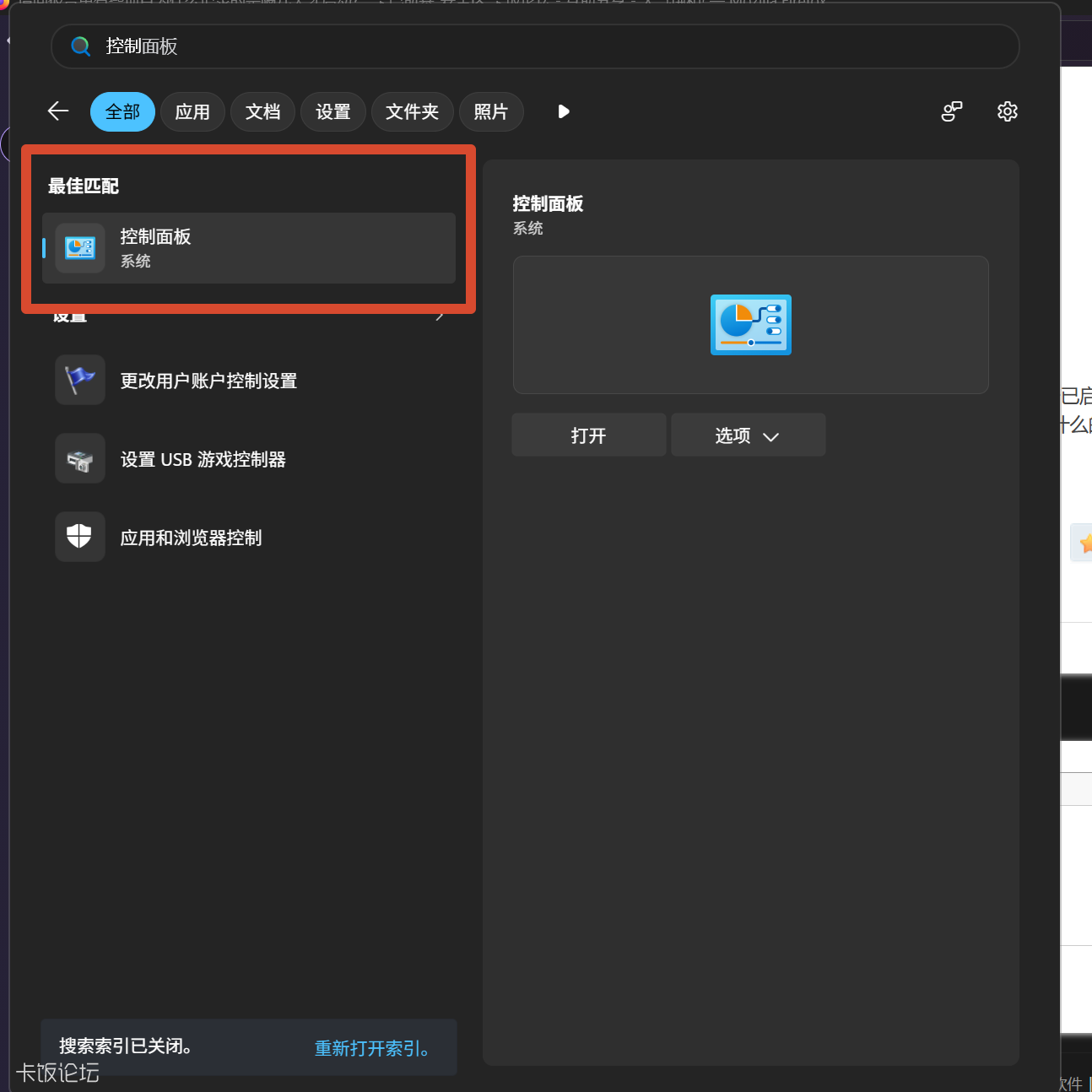Show more filter tabs with play arrow

564,111
